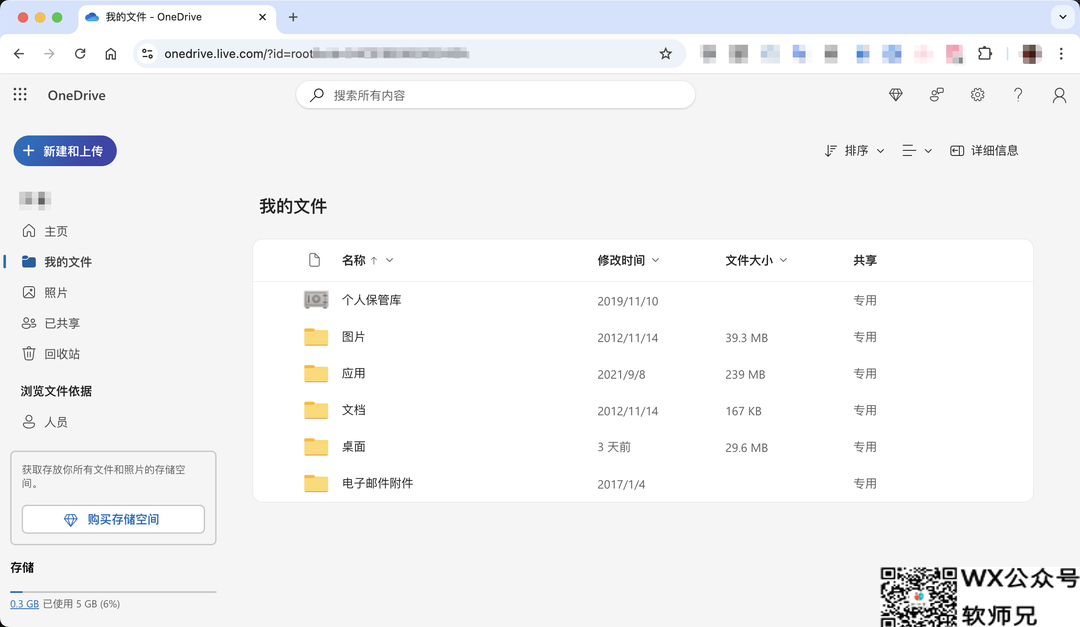
Task: Click the file type column icon
Action: [315, 260]
